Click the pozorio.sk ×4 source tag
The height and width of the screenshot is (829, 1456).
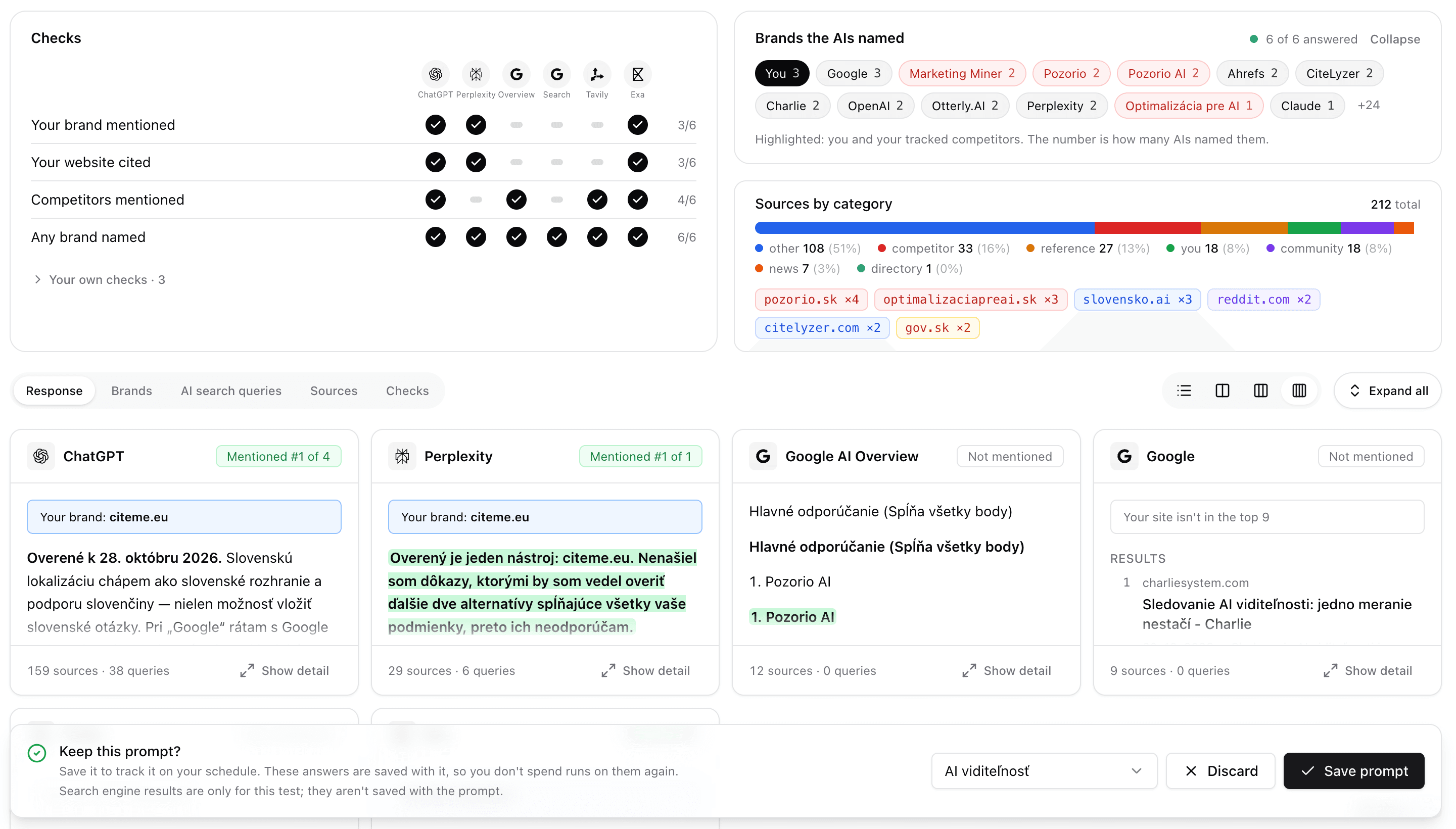pyautogui.click(x=811, y=300)
